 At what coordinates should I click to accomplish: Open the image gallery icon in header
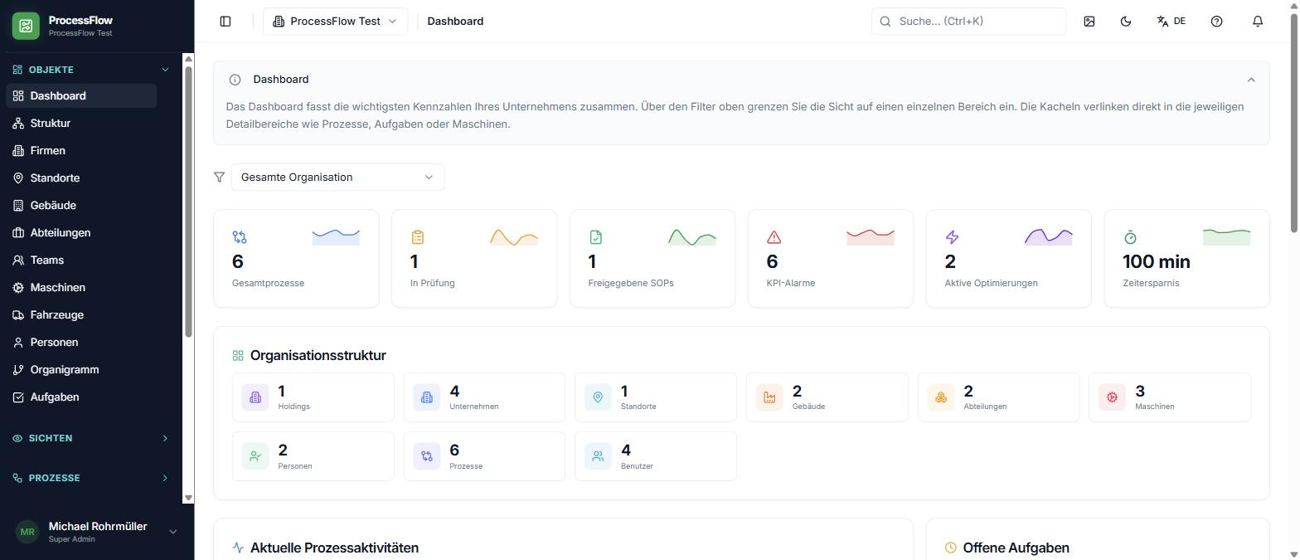1089,21
